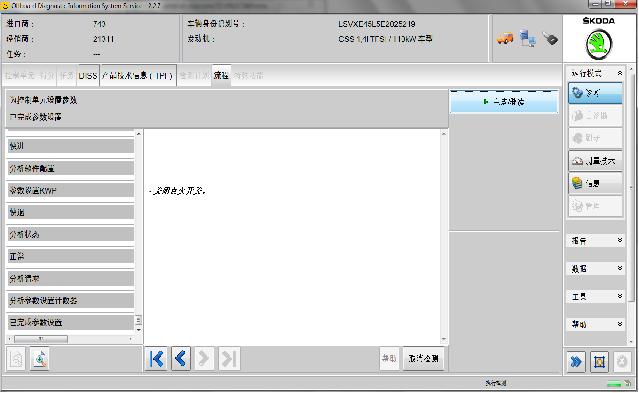
Task: Select the diagnosis mode button with gear icon
Action: 595,93
